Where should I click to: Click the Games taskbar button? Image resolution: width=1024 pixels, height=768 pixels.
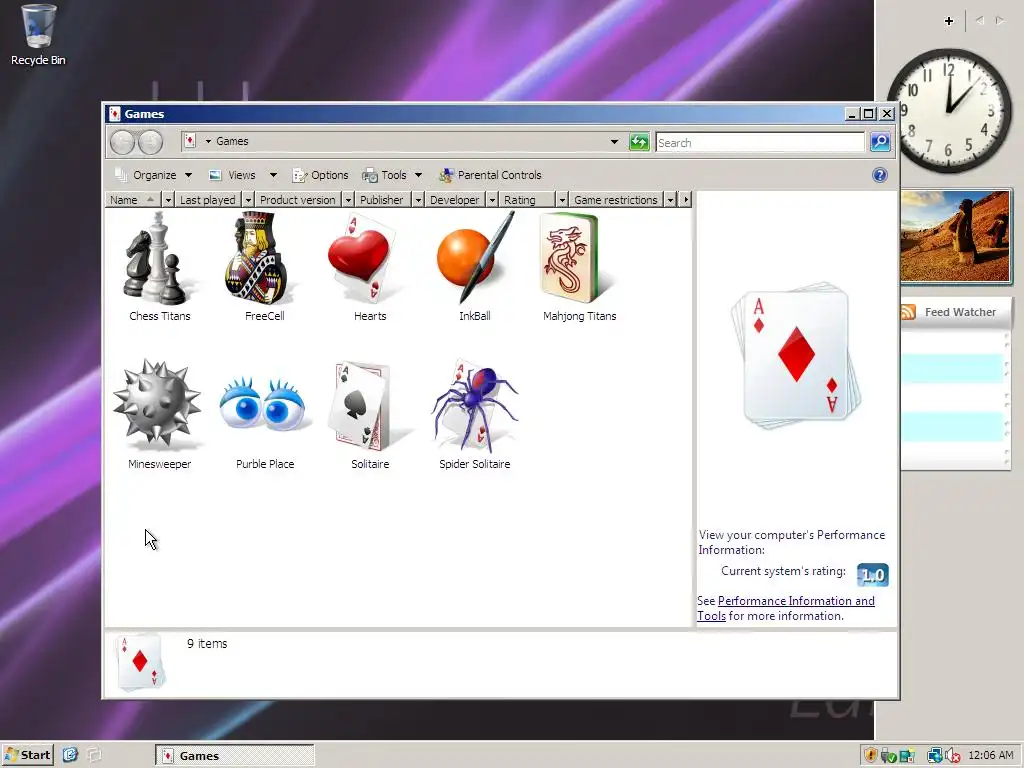tap(235, 756)
